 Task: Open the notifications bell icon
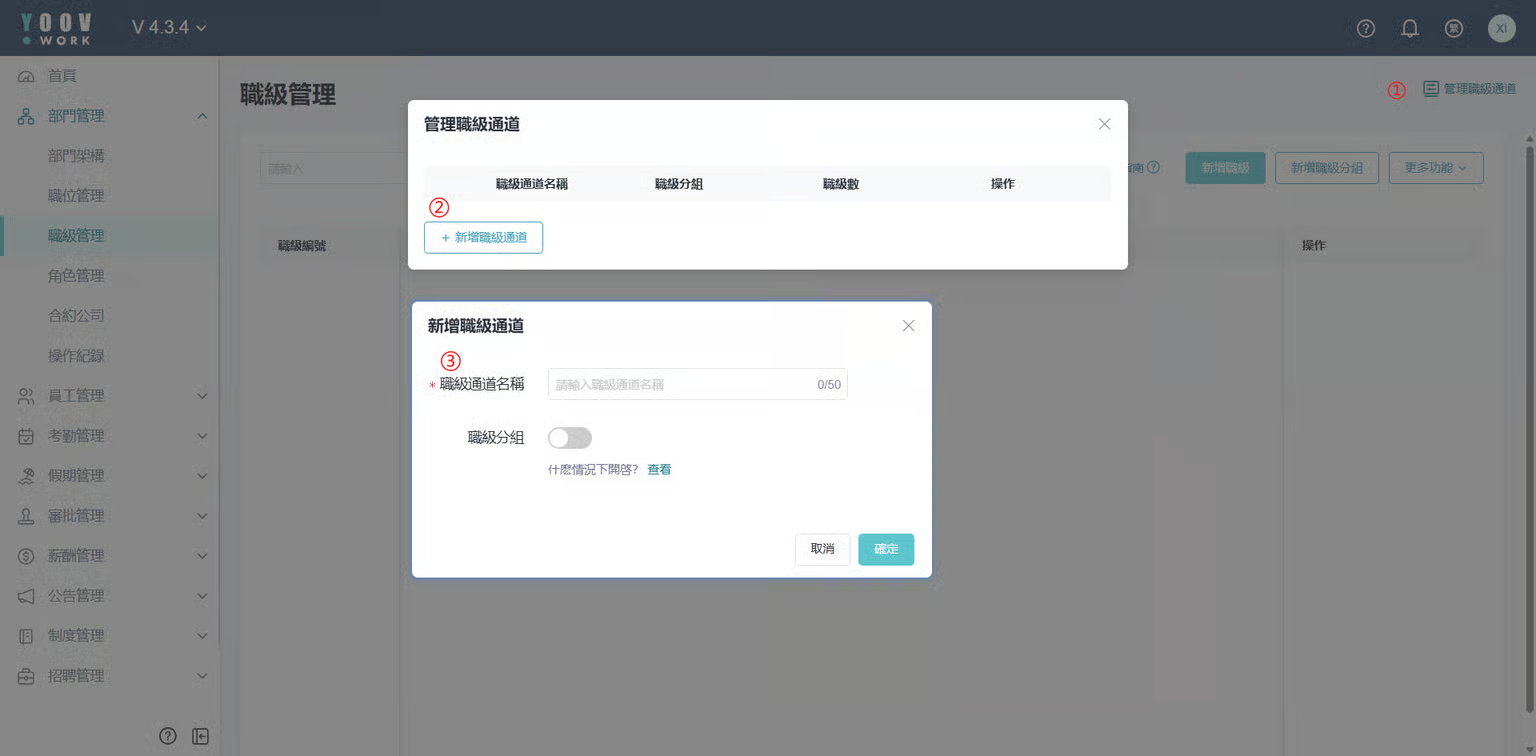[x=1410, y=28]
